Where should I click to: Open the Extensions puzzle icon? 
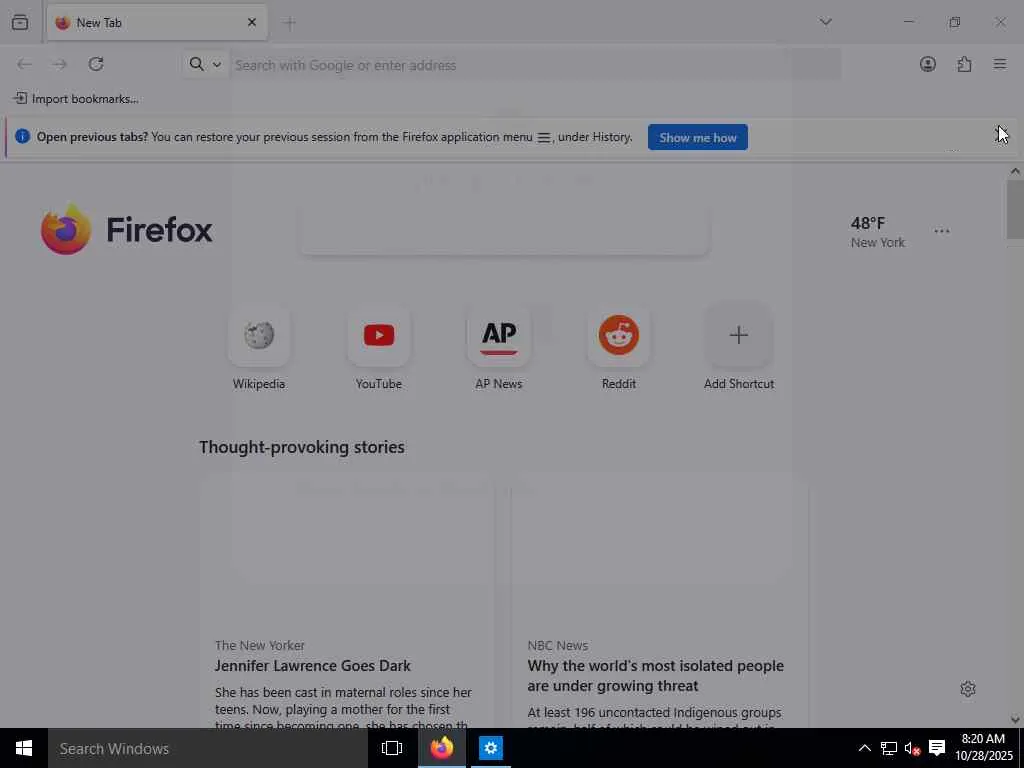point(964,64)
